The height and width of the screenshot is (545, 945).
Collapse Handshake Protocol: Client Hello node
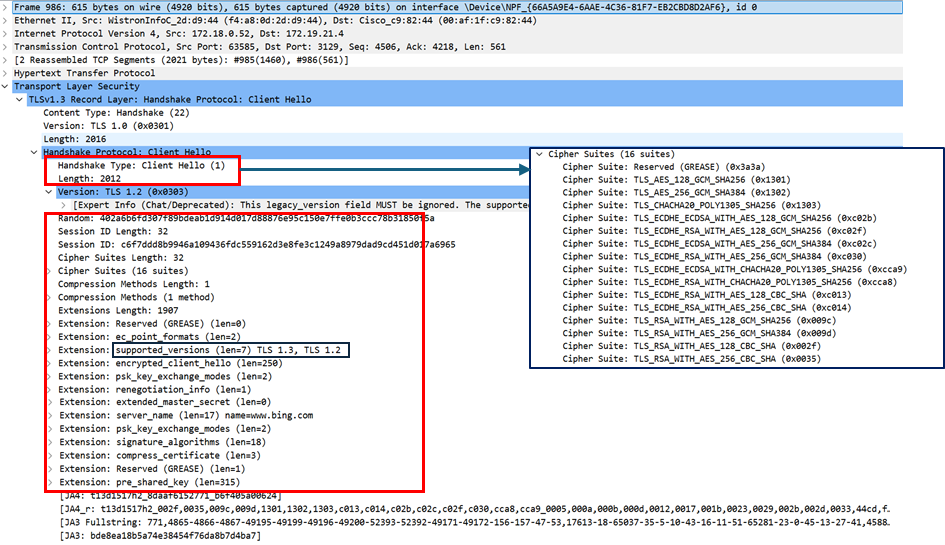pos(34,153)
